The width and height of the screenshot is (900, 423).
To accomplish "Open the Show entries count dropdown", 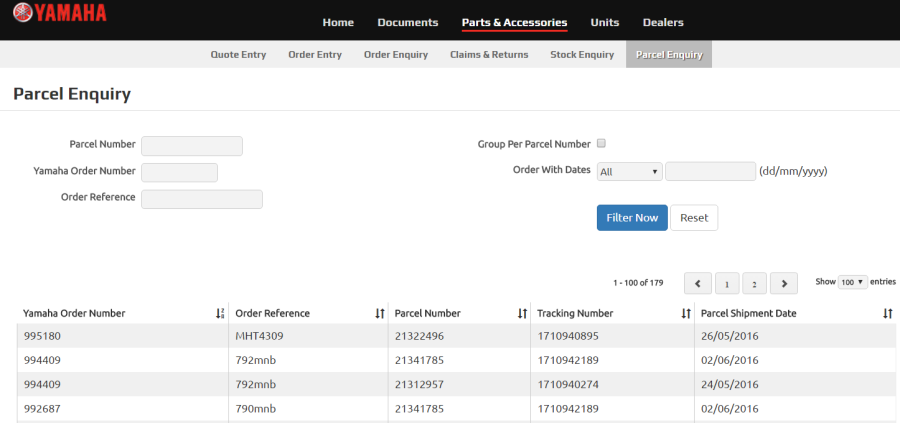I will 852,282.
